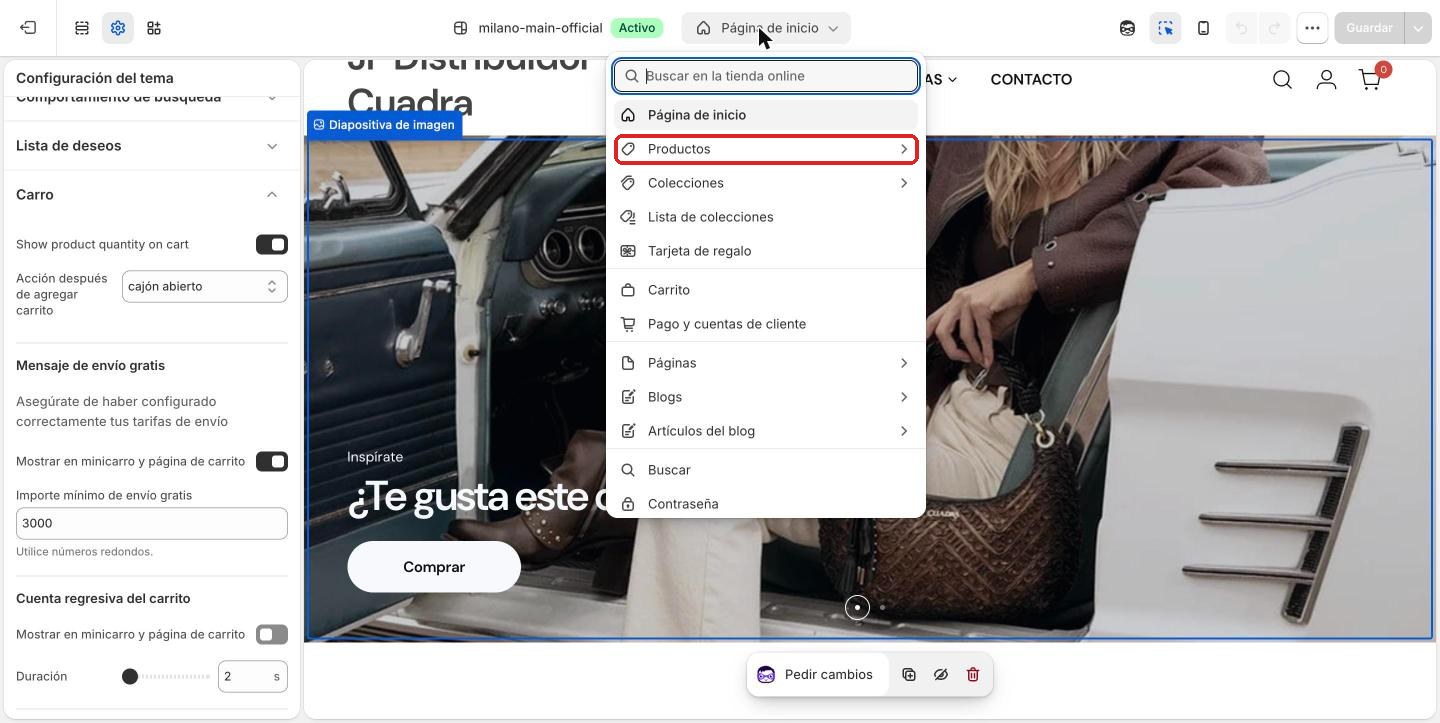Click the Guardar button
The height and width of the screenshot is (723, 1440).
pos(1369,28)
